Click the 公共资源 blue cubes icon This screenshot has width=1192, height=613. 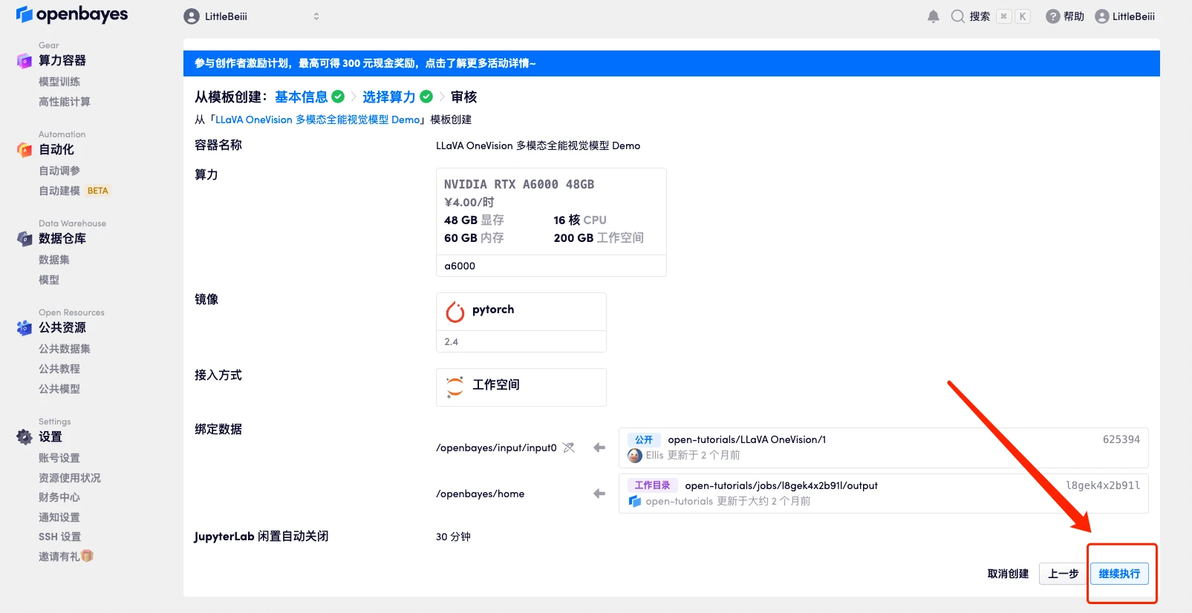tap(24, 328)
